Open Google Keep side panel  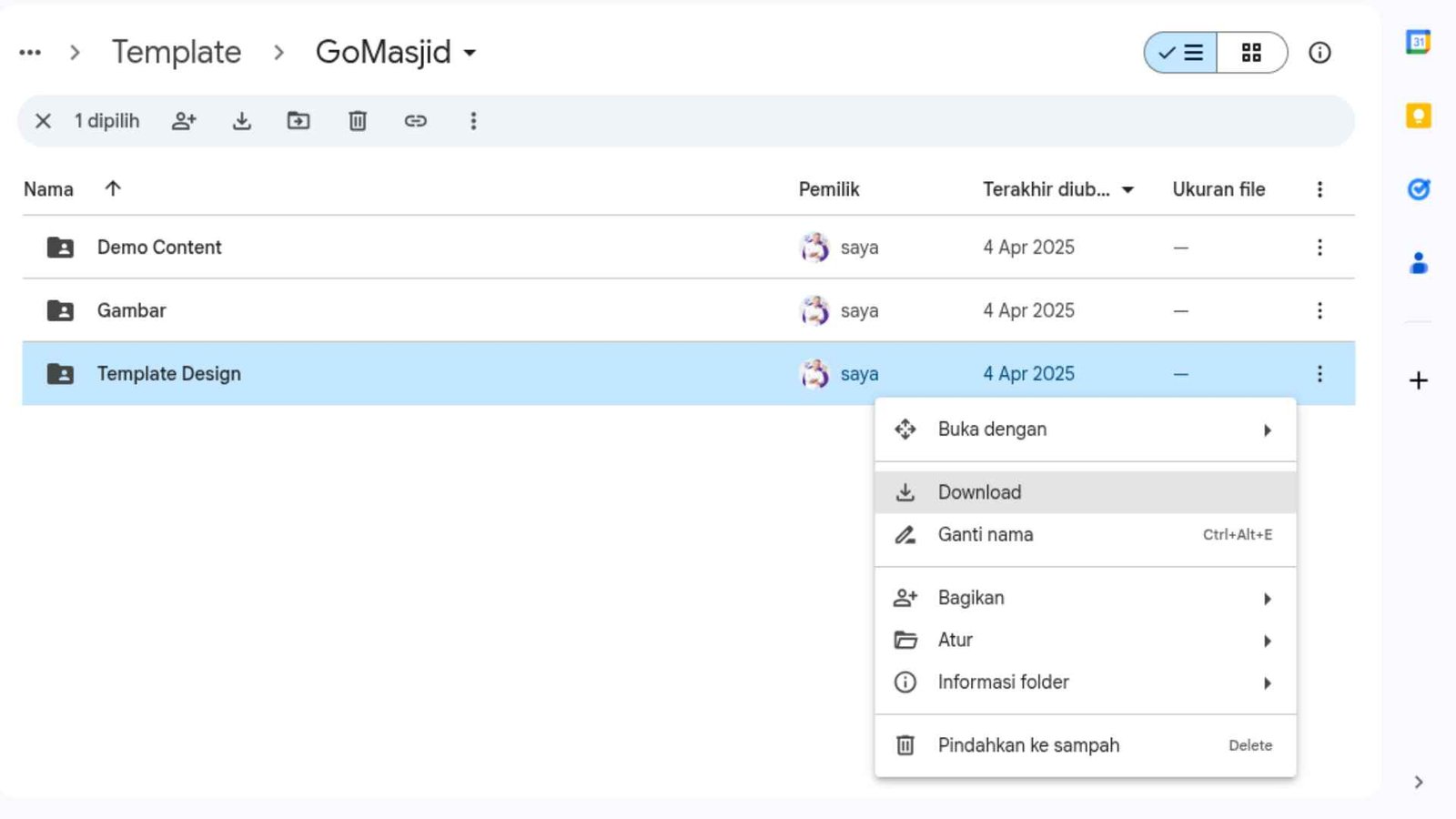tap(1418, 116)
